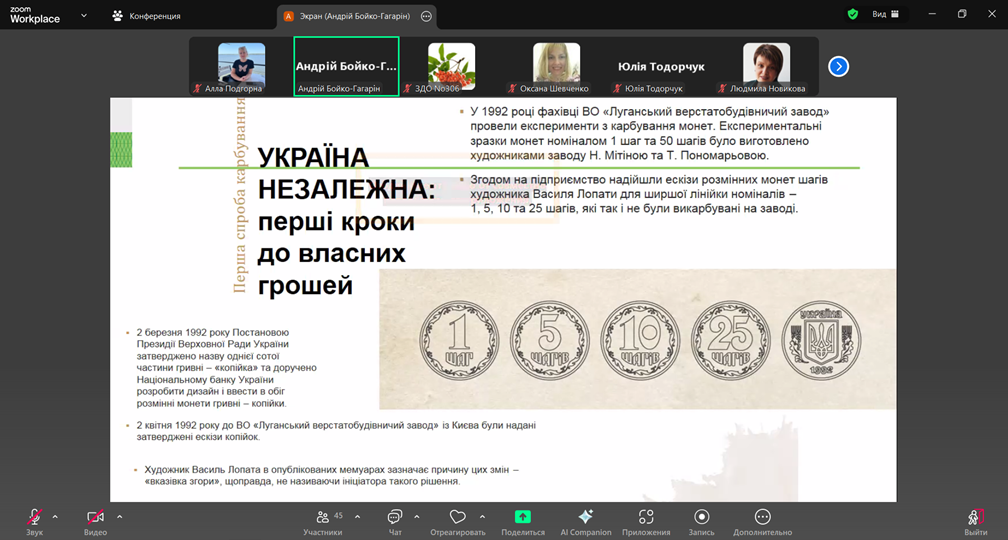Expand the arrow next to Участники
This screenshot has width=1008, height=540.
click(x=353, y=516)
